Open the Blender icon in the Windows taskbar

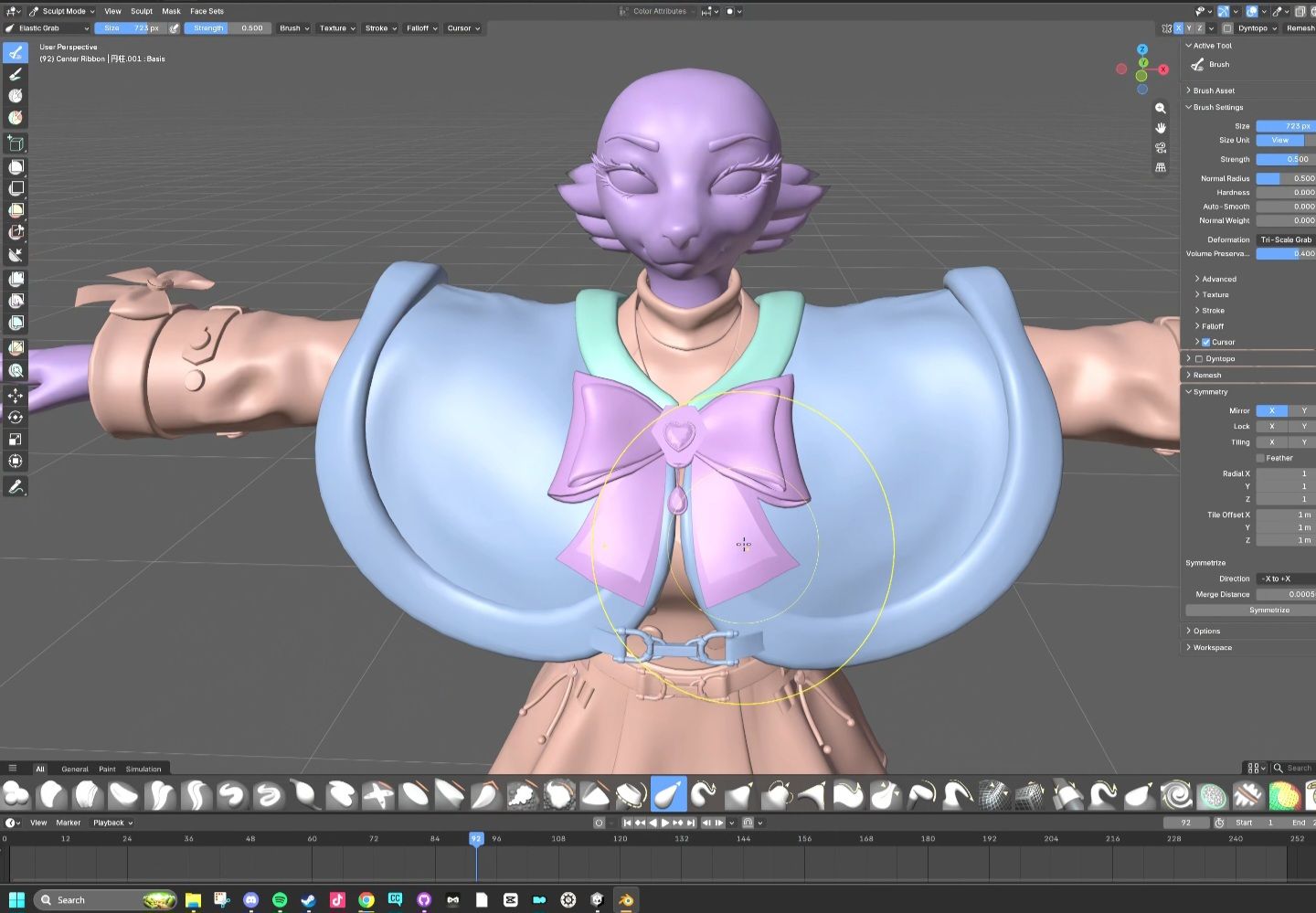pyautogui.click(x=626, y=900)
